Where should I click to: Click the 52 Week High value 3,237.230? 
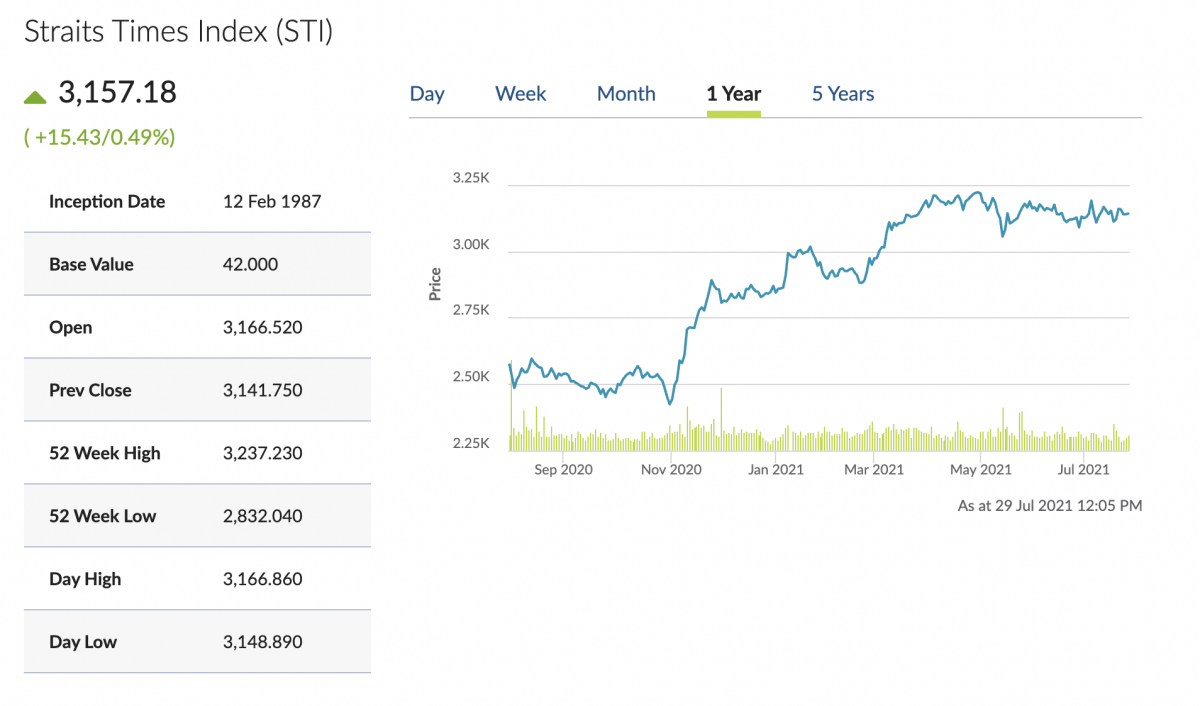(x=262, y=454)
